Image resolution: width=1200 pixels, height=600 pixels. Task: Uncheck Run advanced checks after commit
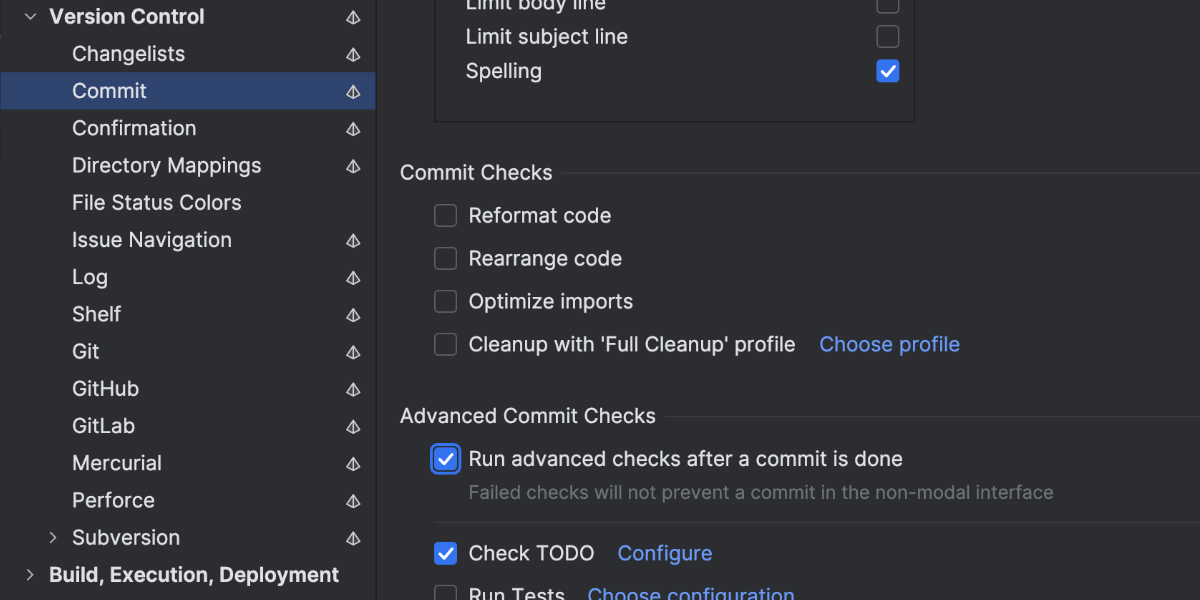click(x=445, y=459)
